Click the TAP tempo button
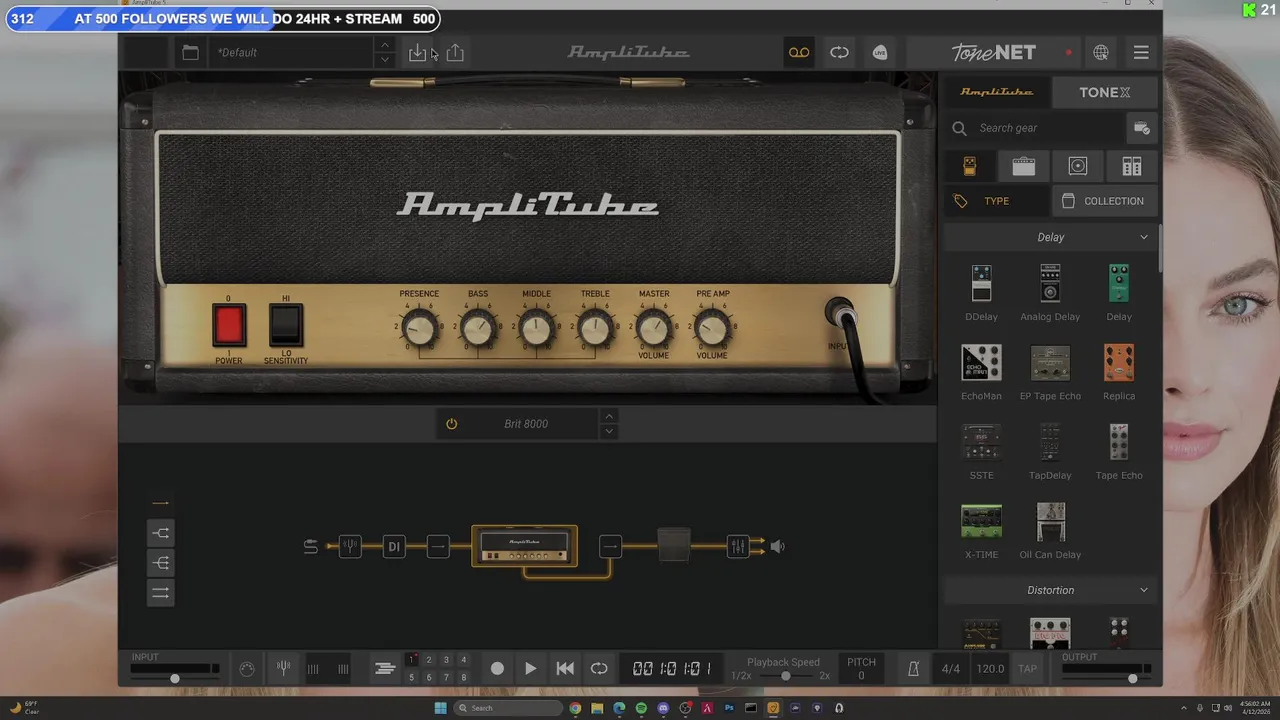Viewport: 1280px width, 720px height. pos(1027,669)
